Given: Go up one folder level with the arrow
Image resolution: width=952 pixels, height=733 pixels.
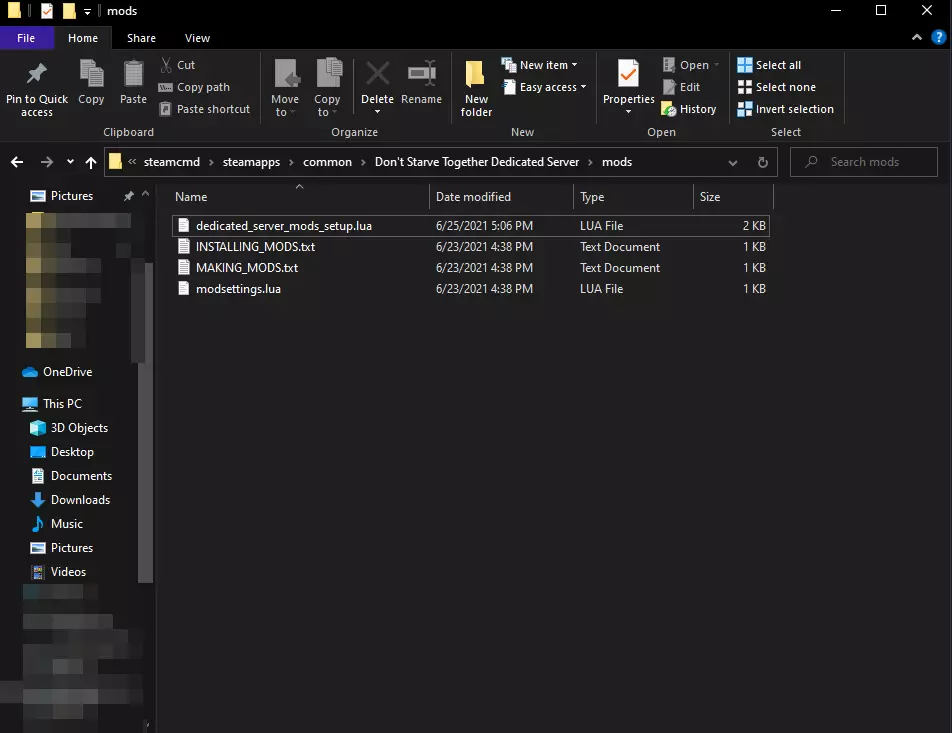Looking at the screenshot, I should [91, 162].
